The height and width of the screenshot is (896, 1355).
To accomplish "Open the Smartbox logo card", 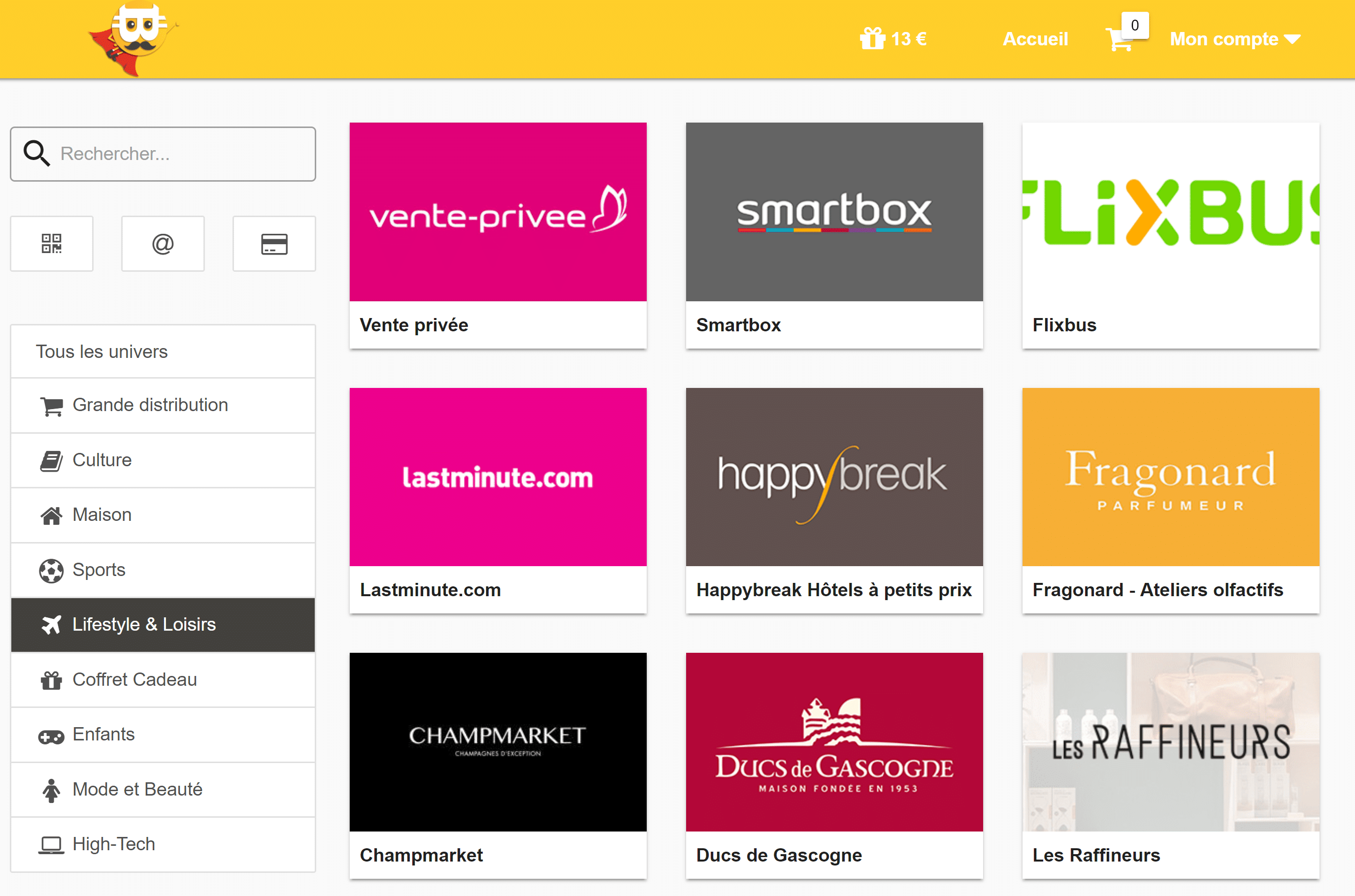I will (834, 211).
